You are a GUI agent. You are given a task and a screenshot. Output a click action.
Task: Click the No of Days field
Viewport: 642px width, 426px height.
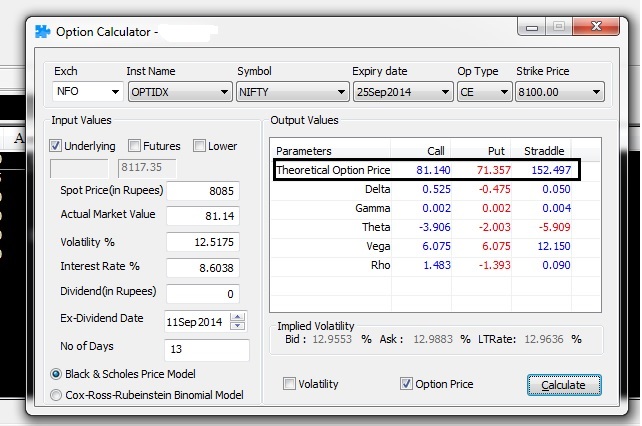click(x=207, y=349)
